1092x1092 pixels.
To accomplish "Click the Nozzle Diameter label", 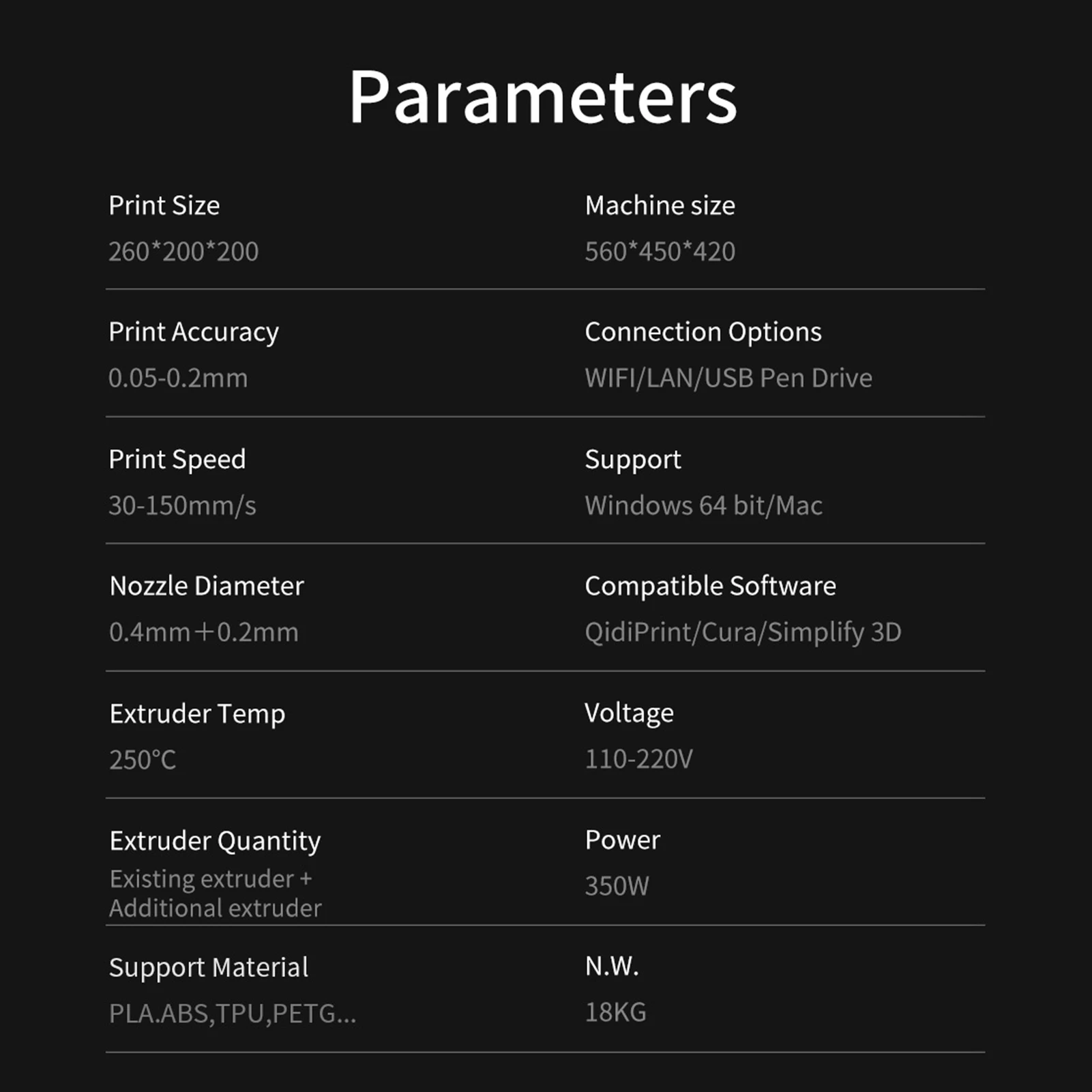I will click(207, 586).
